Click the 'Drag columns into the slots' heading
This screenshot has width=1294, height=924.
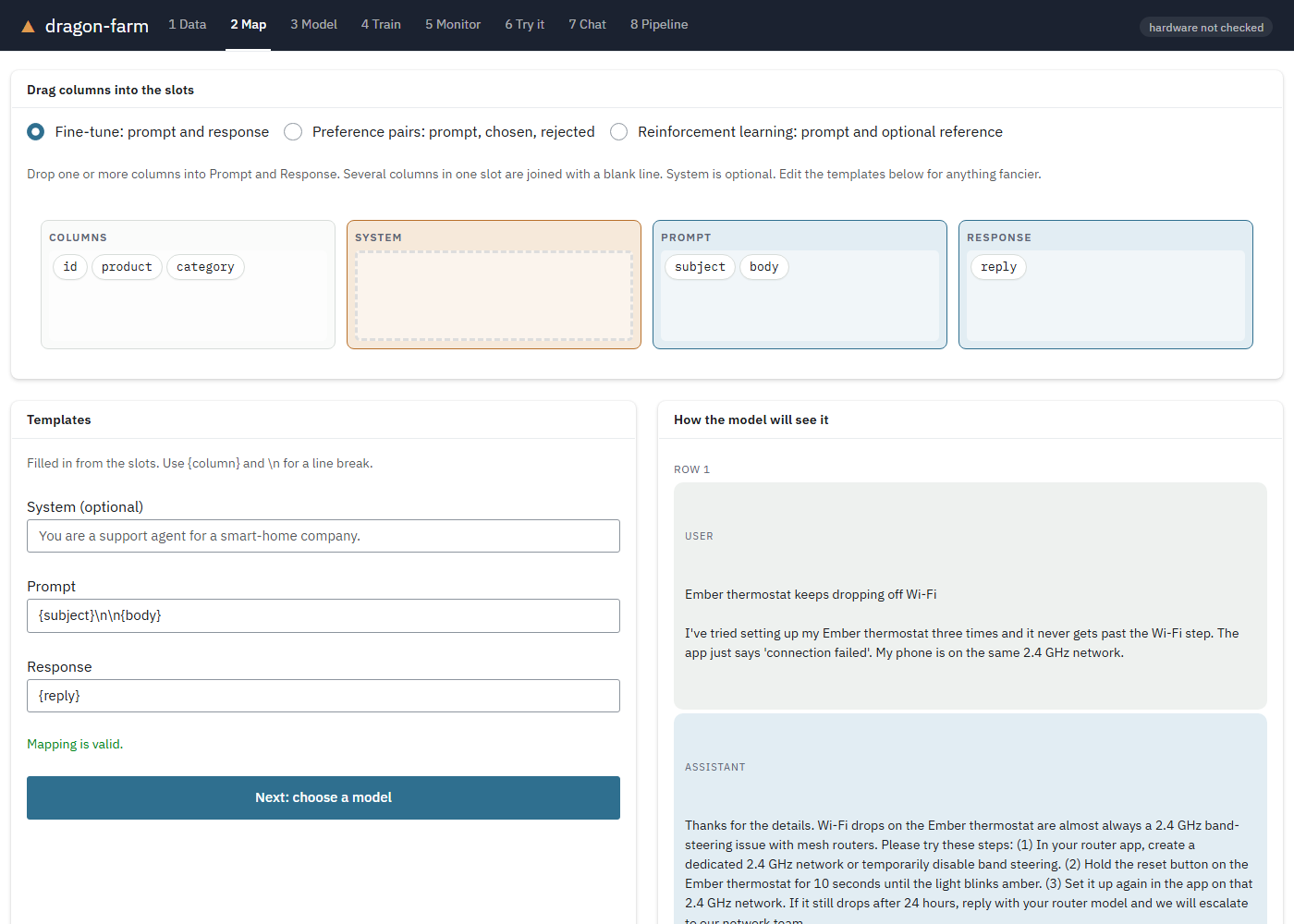(110, 90)
